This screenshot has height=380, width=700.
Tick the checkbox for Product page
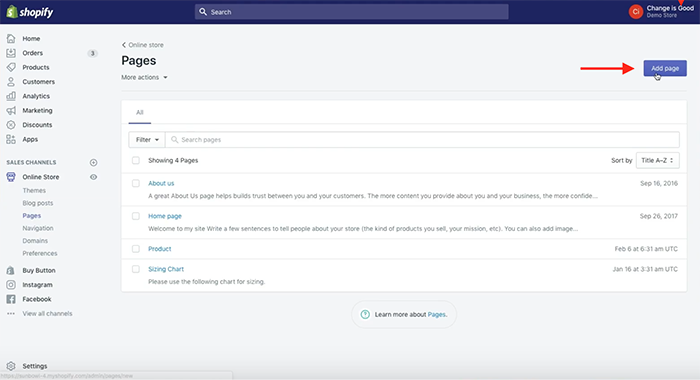136,249
